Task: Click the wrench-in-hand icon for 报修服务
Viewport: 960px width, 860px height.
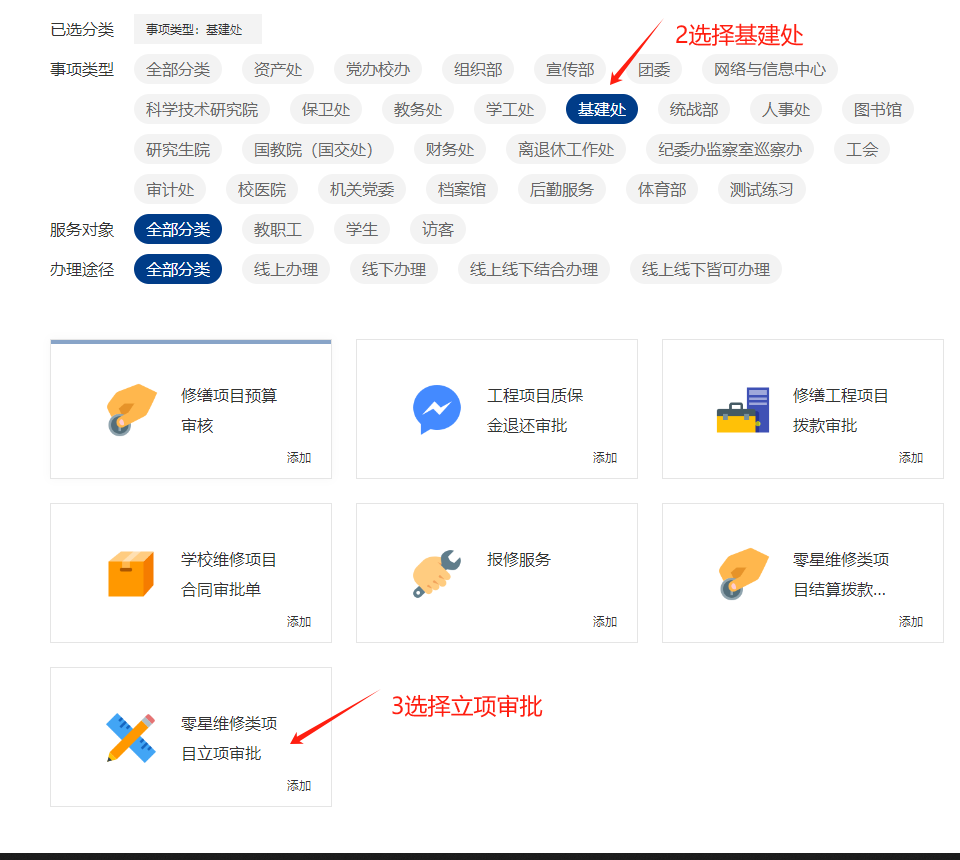Action: 437,574
